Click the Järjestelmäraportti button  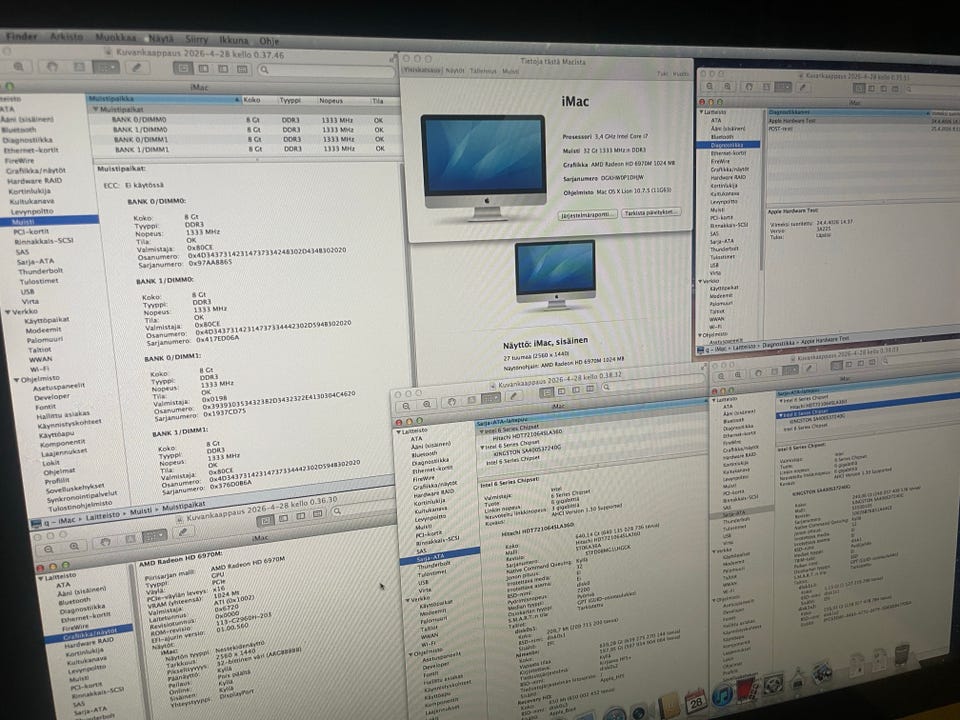[x=587, y=215]
